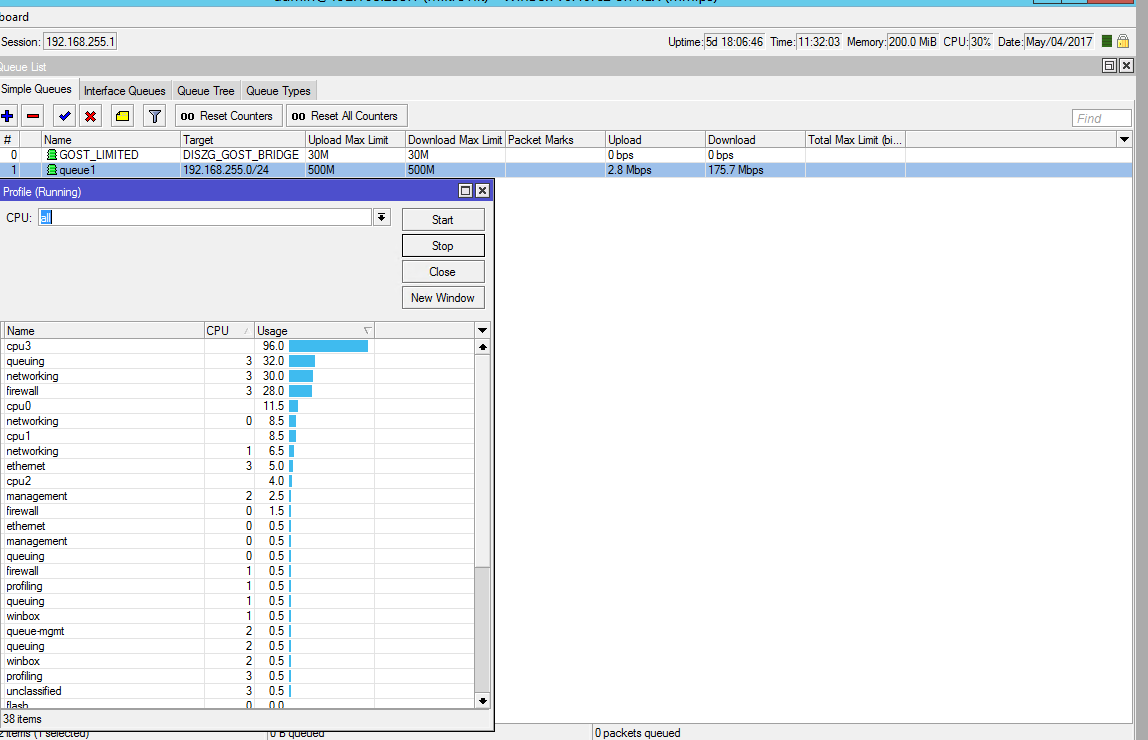Viewport: 1148px width, 740px height.
Task: Restore the Queue List window icon
Action: [x=1109, y=66]
